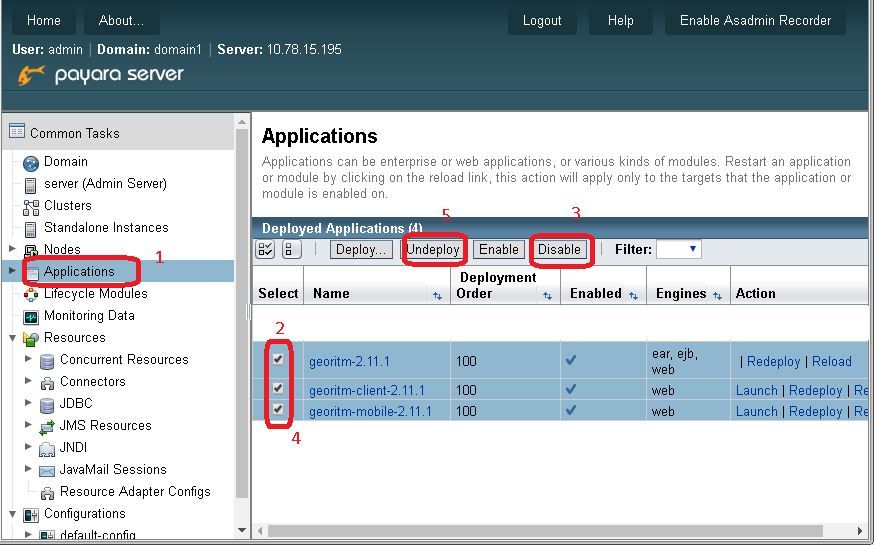Click the Payara server fish logo

(31, 75)
